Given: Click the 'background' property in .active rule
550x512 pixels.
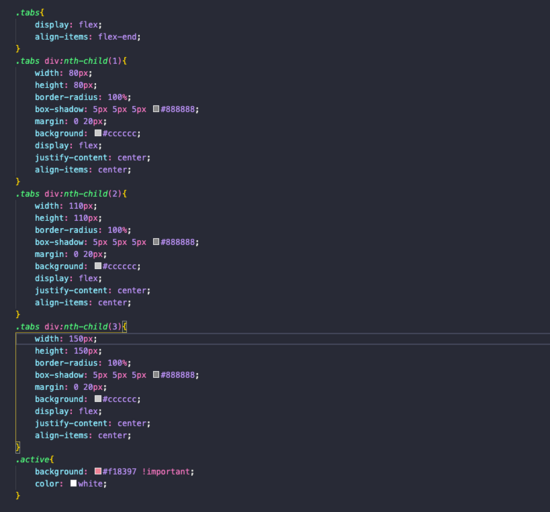Looking at the screenshot, I should click(59, 472).
